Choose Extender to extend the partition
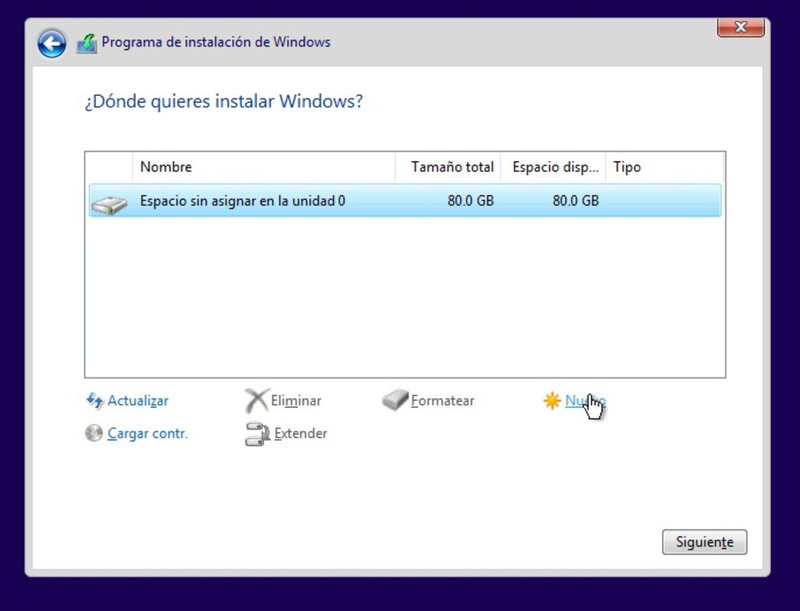Viewport: 800px width, 611px height. [x=301, y=434]
